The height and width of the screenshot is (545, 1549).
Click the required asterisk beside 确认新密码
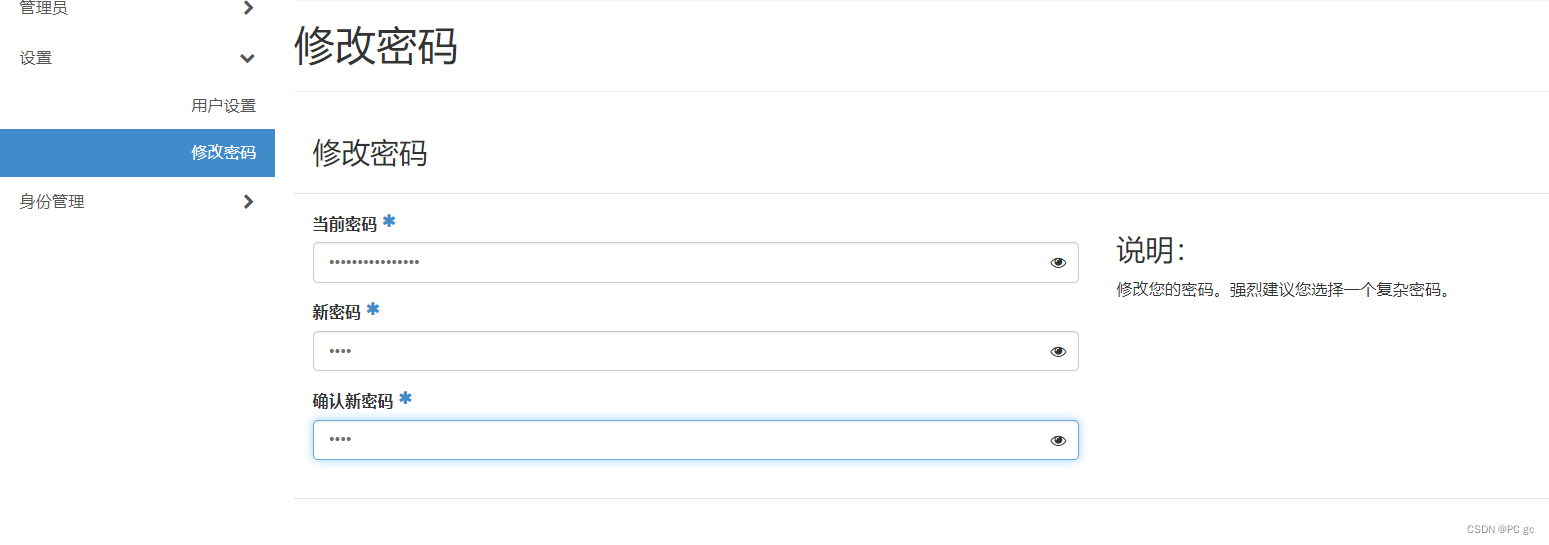tap(405, 398)
